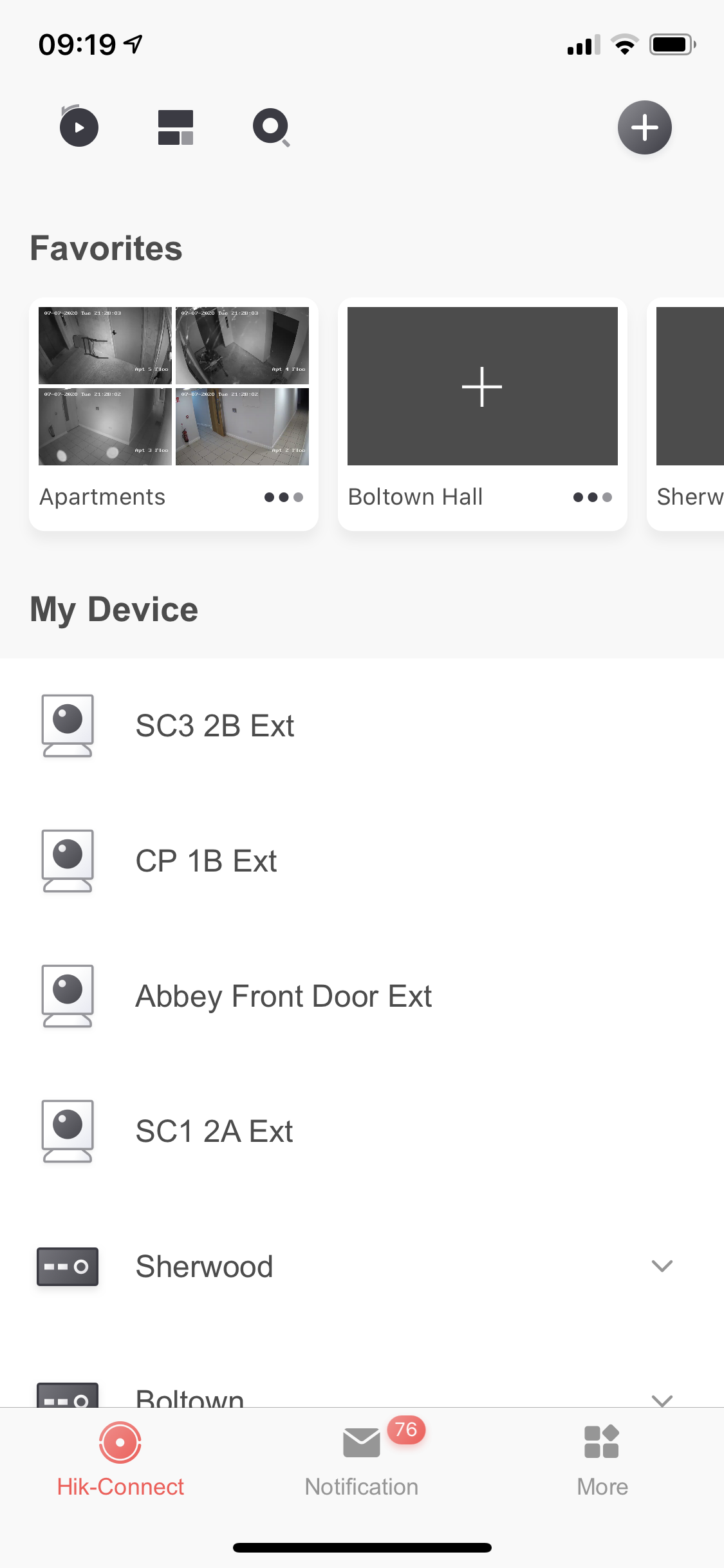Tap the search magnifier icon

[271, 127]
